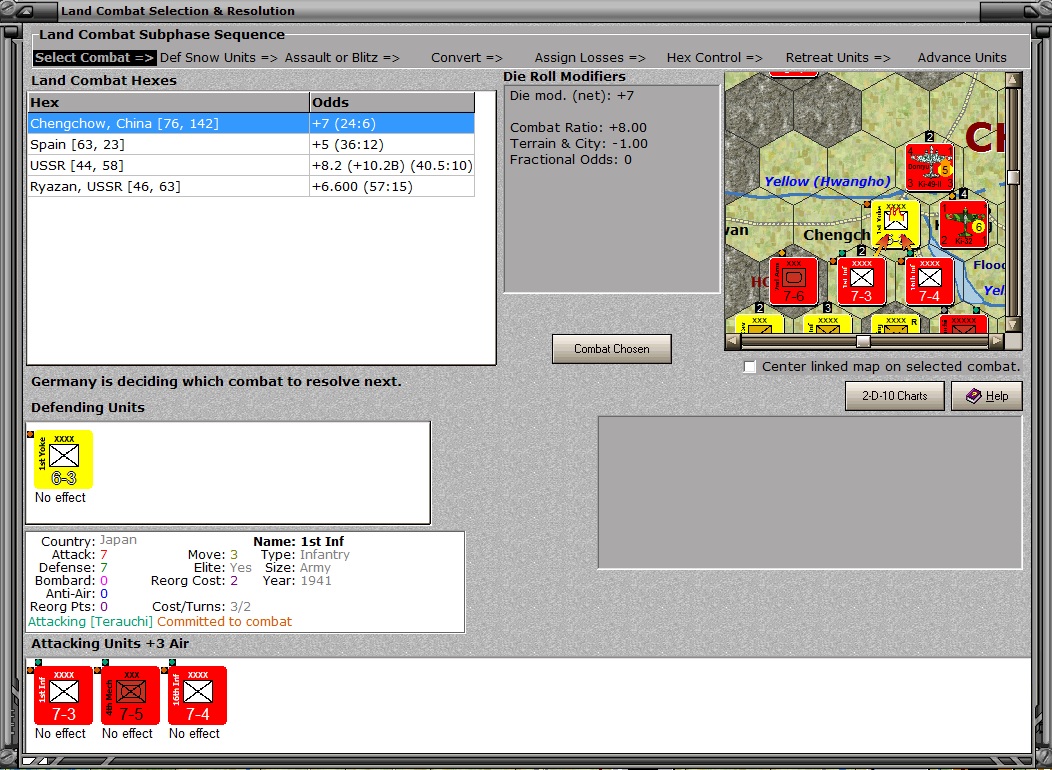Click the map vertical scrollbar thumb
Image resolution: width=1052 pixels, height=770 pixels.
[x=1013, y=177]
